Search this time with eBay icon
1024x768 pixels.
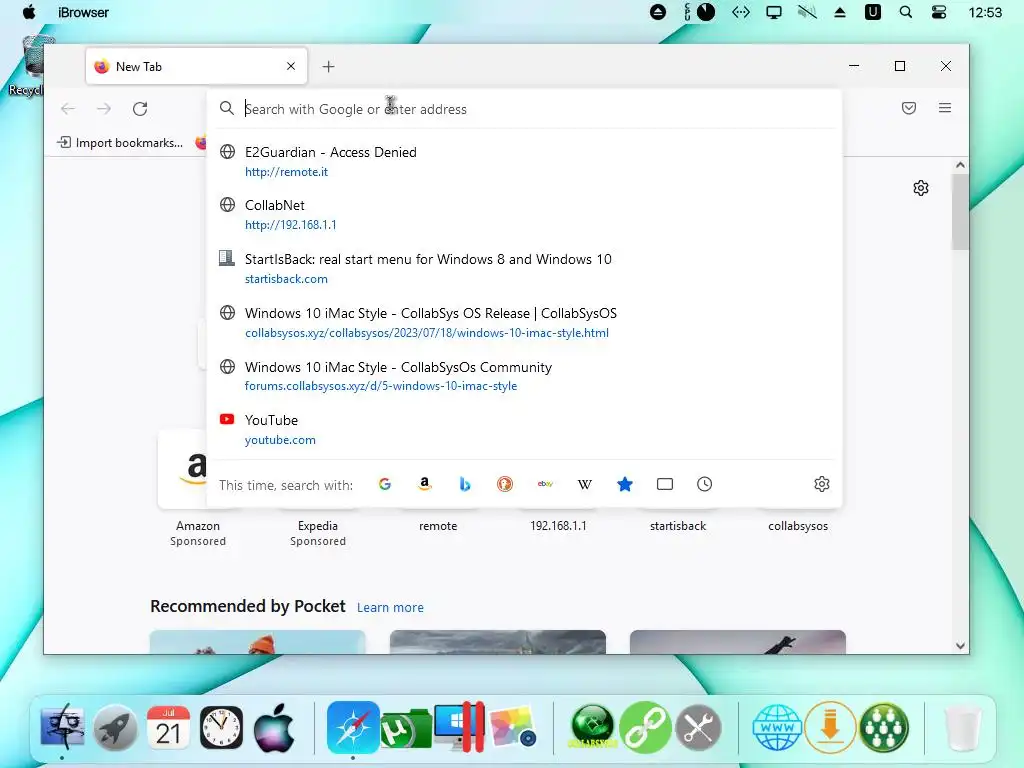click(545, 484)
